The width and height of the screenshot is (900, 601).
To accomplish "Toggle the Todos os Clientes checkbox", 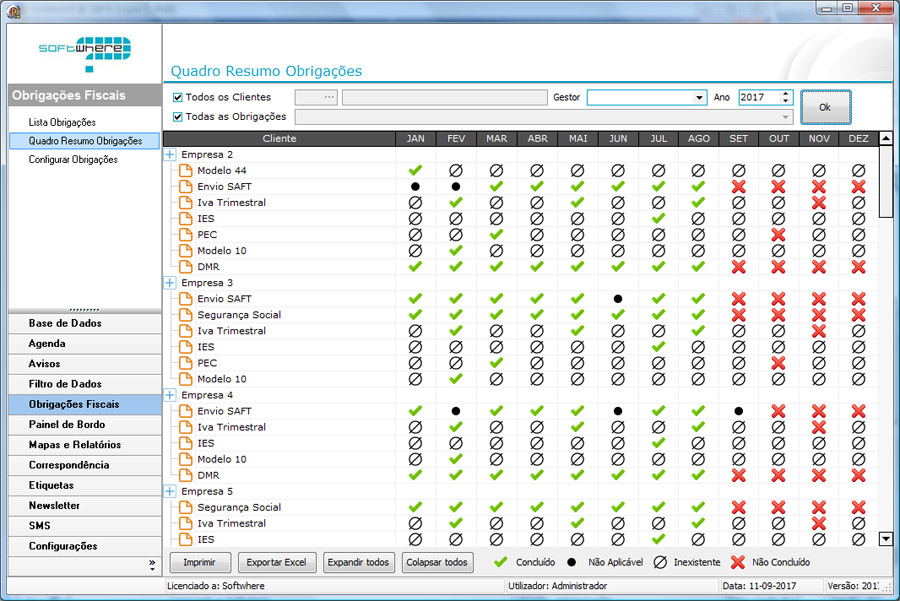I will (x=178, y=98).
